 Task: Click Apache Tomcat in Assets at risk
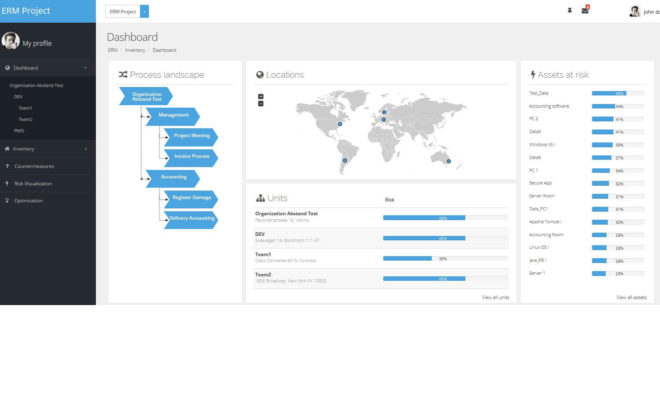(x=545, y=222)
